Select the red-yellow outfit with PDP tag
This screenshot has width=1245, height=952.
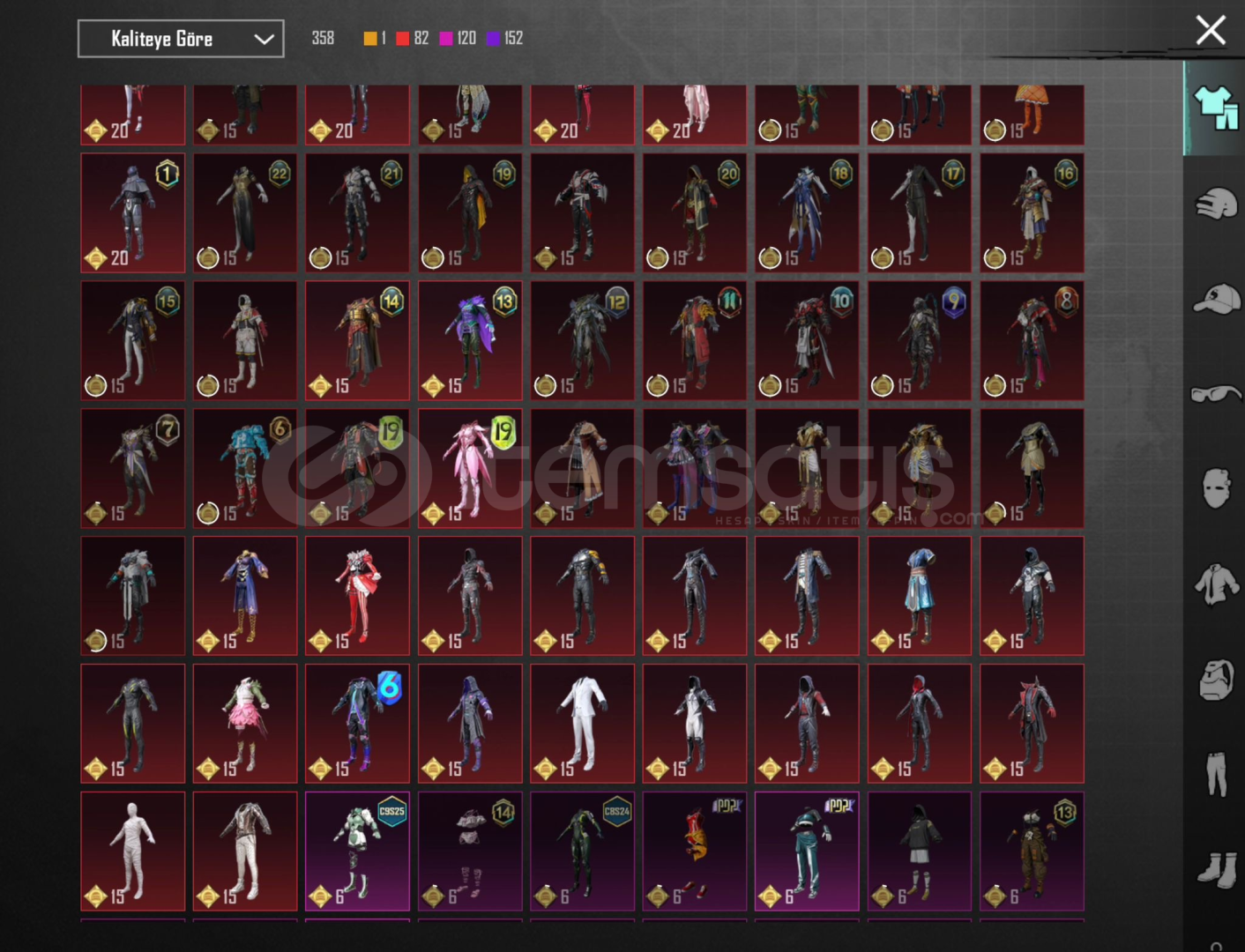(x=695, y=851)
